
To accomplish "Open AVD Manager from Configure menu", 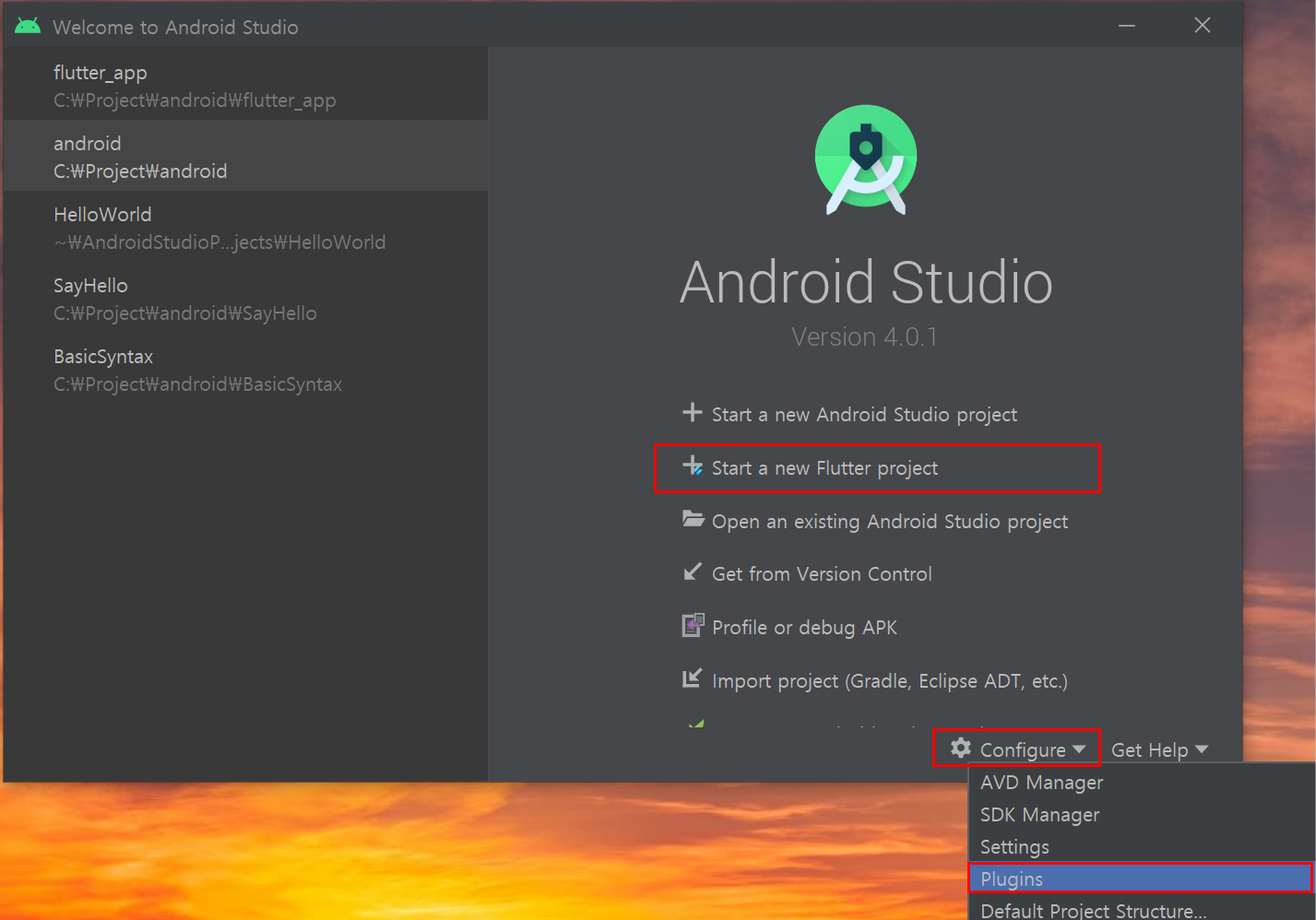I will point(1141,782).
